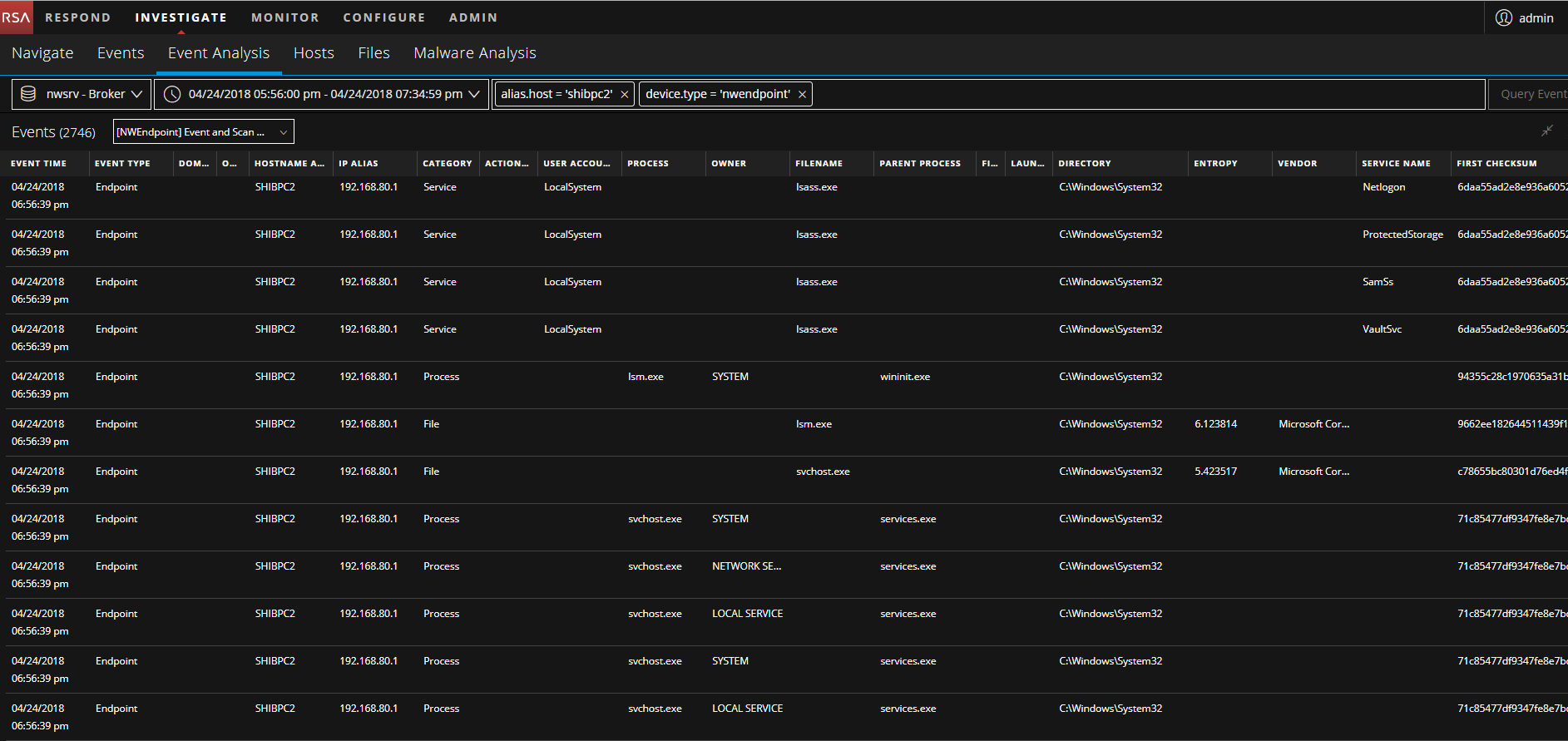This screenshot has height=741, width=1568.
Task: Remove the alias.host = 'shibpc2' filter
Action: tap(624, 95)
